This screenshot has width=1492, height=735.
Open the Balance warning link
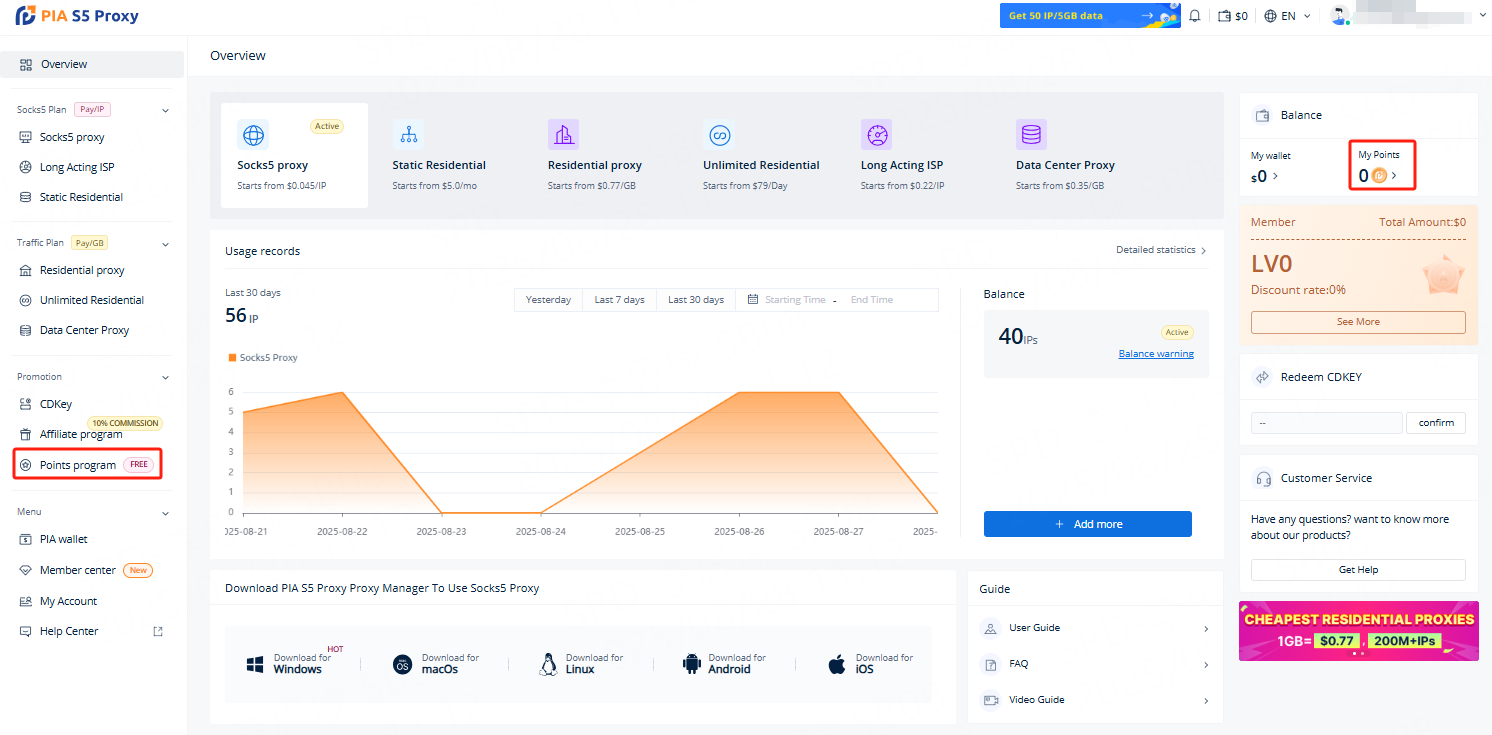[1155, 354]
